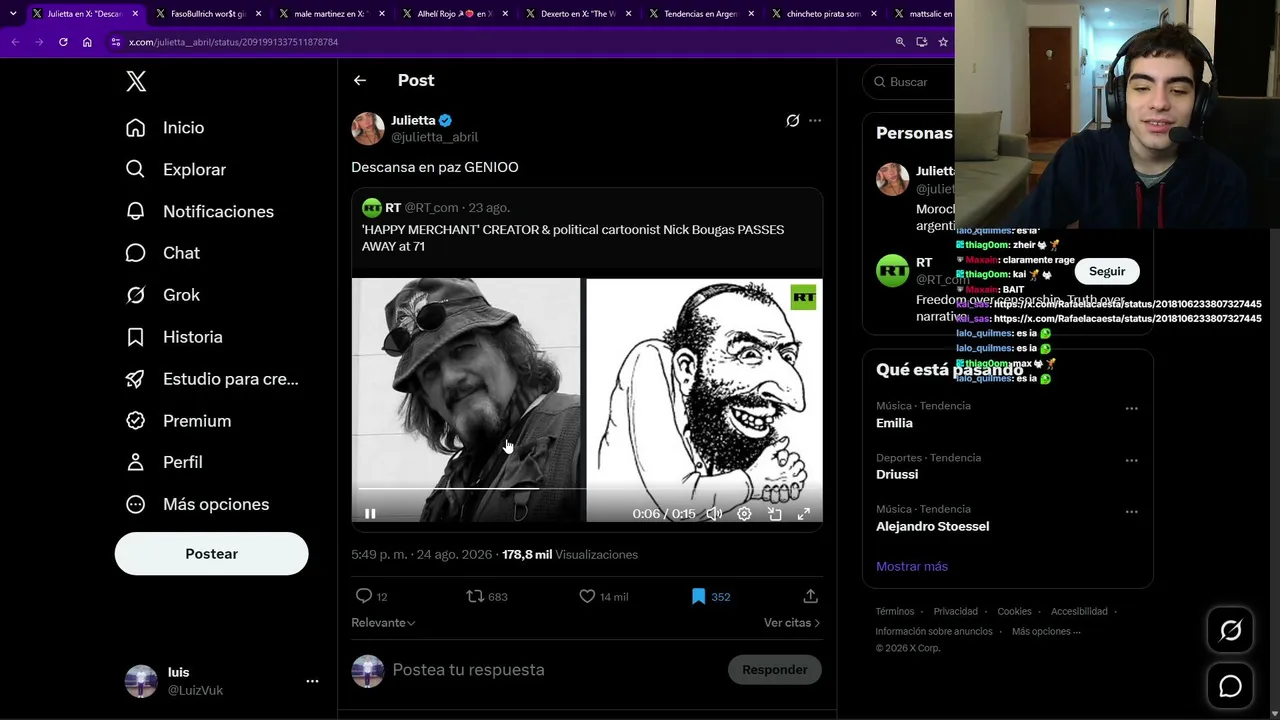Open the post's more options menu
Screen dimensions: 1280x720
coord(815,121)
